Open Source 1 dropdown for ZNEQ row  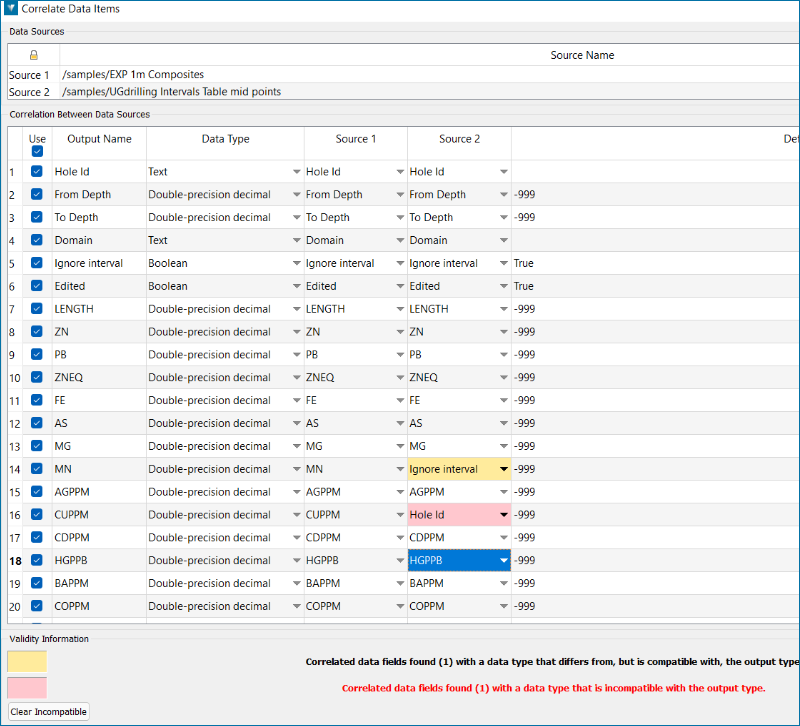pyautogui.click(x=399, y=378)
